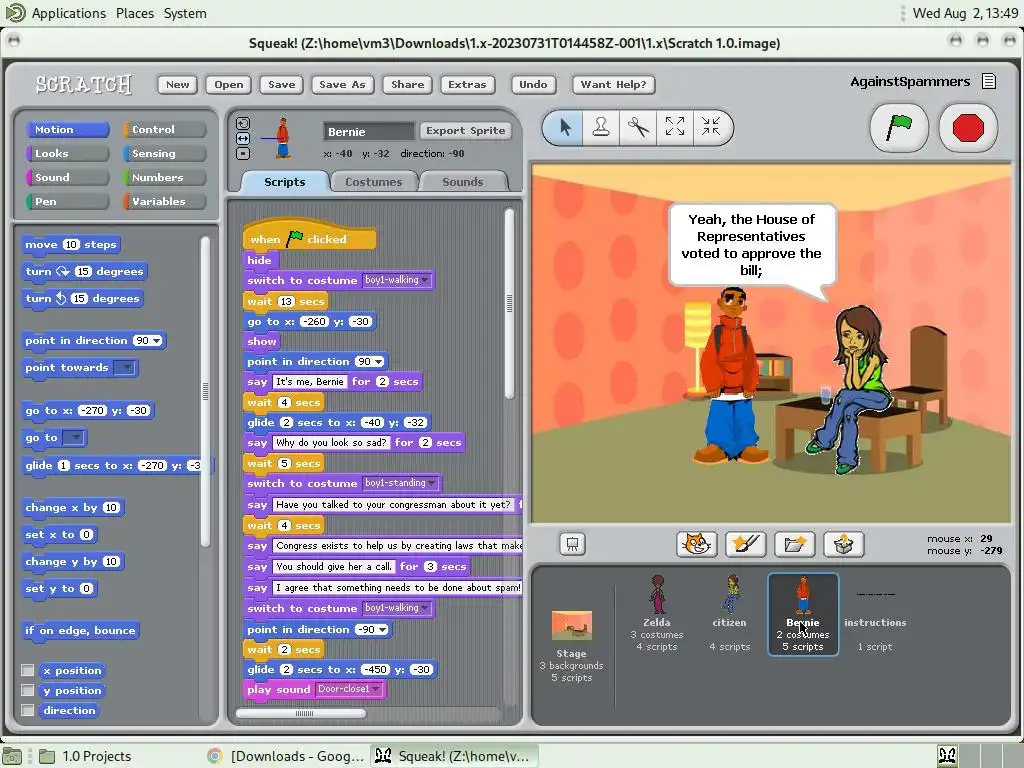Select the Zelda sprite thumbnail

(657, 613)
